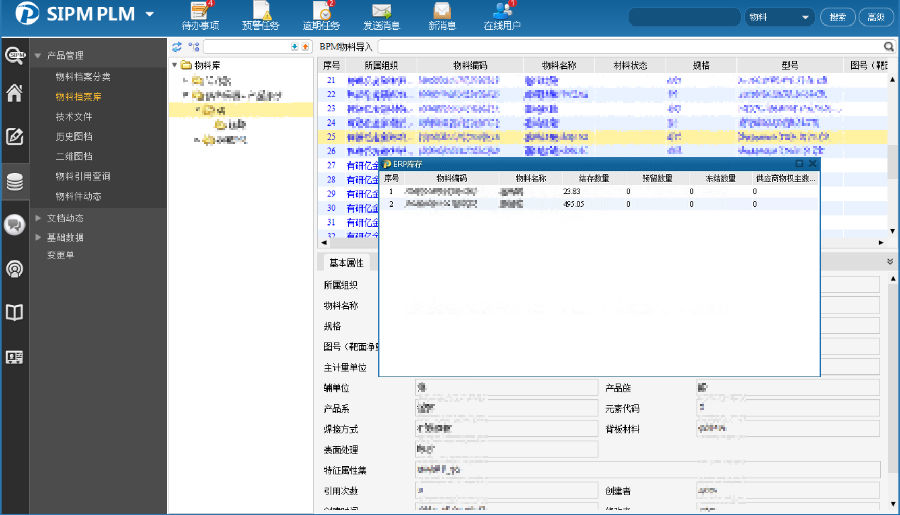Collapse the 物料库 root tree node
The width and height of the screenshot is (900, 515).
[174, 65]
